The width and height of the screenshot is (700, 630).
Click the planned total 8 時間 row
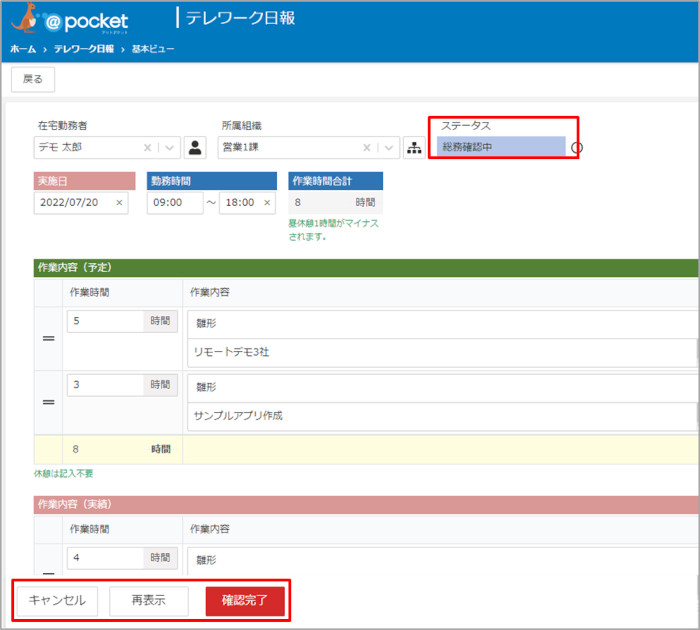click(366, 450)
